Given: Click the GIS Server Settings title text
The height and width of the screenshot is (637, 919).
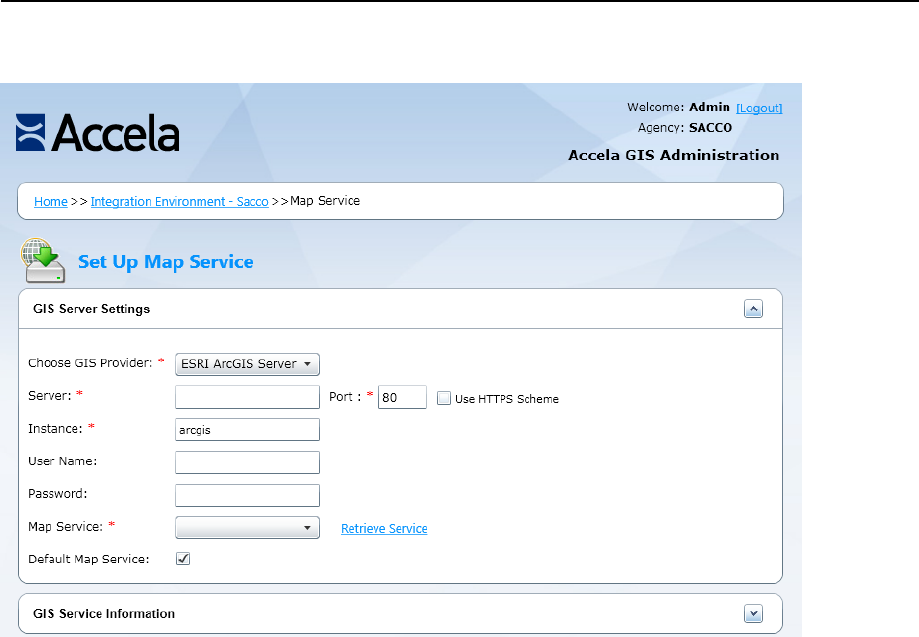Looking at the screenshot, I should tap(91, 309).
